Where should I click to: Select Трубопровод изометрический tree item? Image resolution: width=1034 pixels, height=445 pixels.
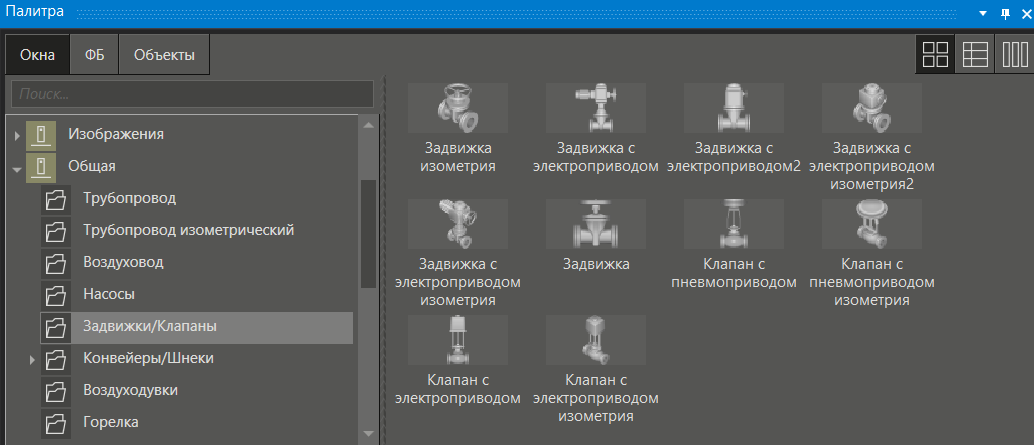click(189, 230)
